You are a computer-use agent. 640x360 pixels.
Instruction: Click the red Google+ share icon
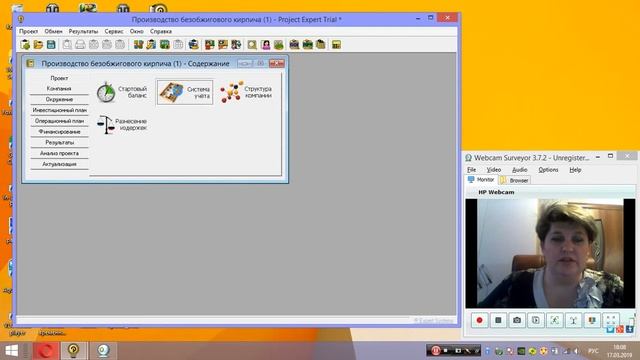620,329
